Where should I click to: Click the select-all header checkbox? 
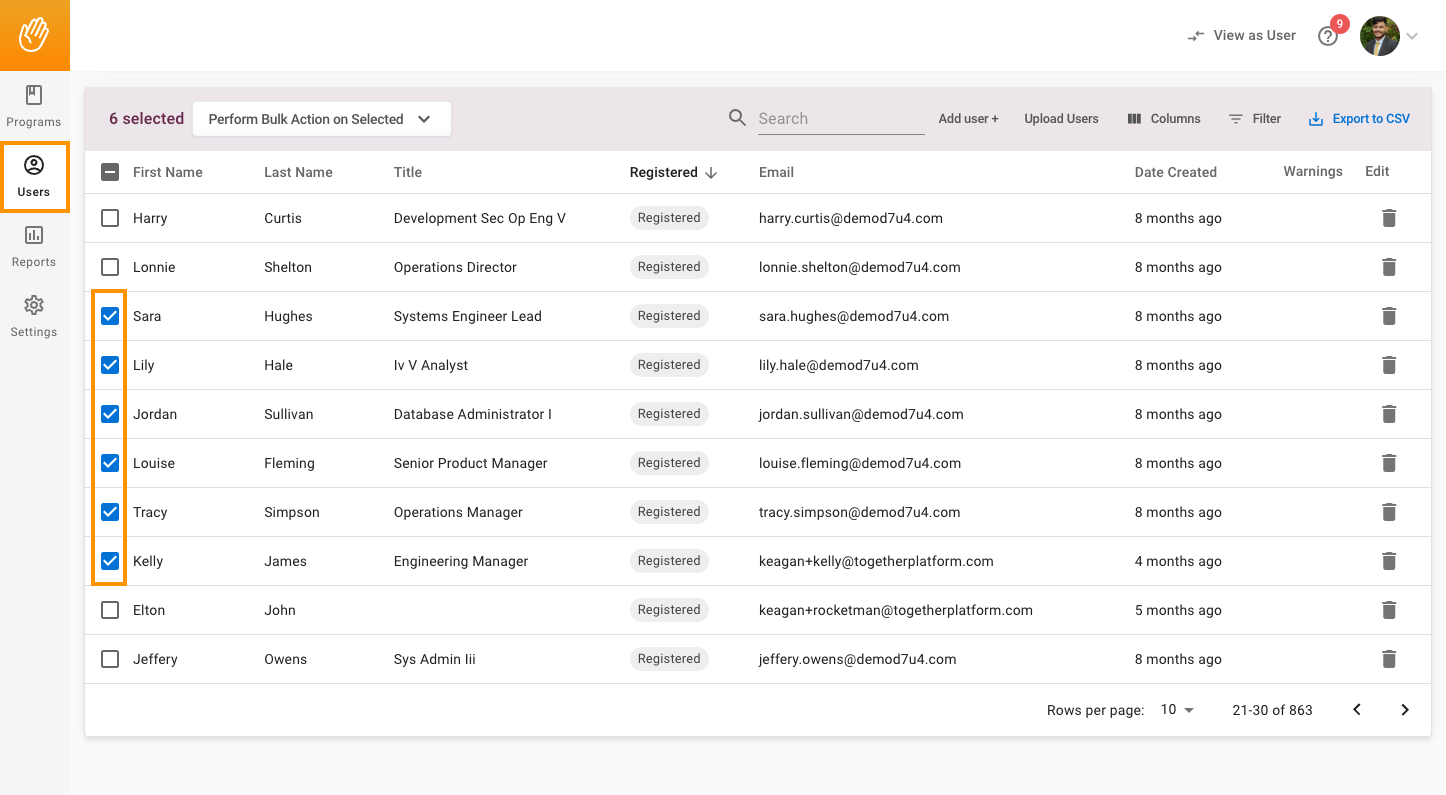click(109, 172)
